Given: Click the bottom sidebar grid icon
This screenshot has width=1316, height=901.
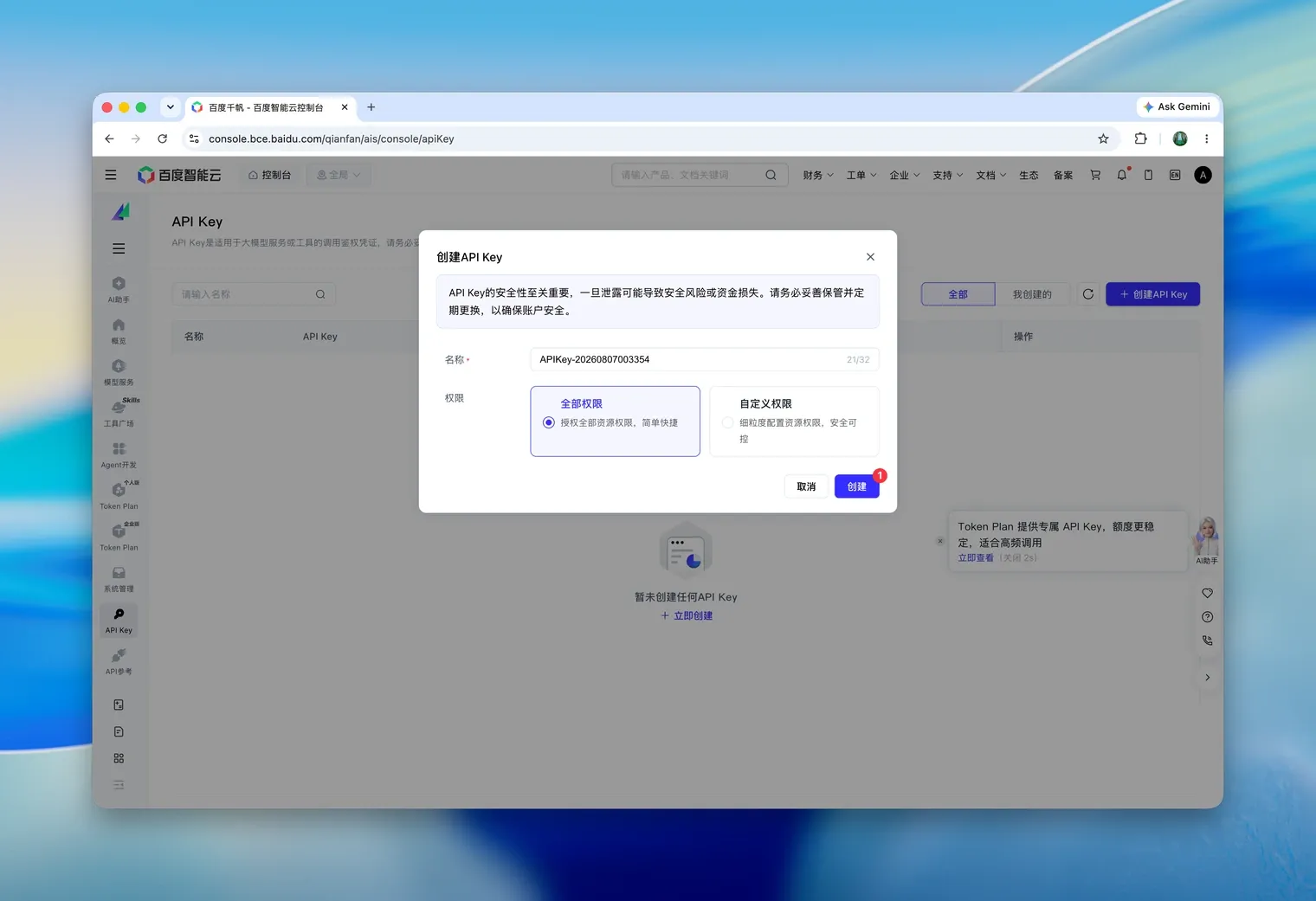Looking at the screenshot, I should 119,758.
